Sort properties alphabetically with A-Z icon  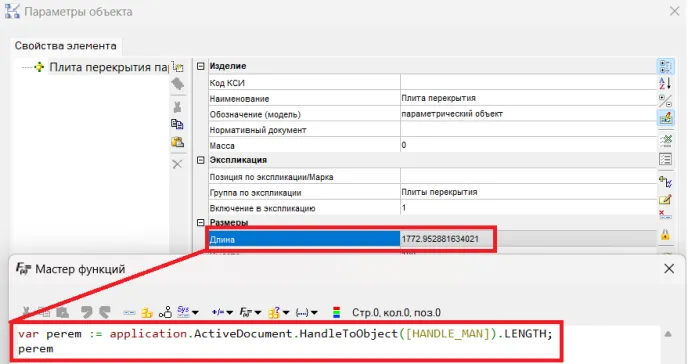[x=665, y=83]
